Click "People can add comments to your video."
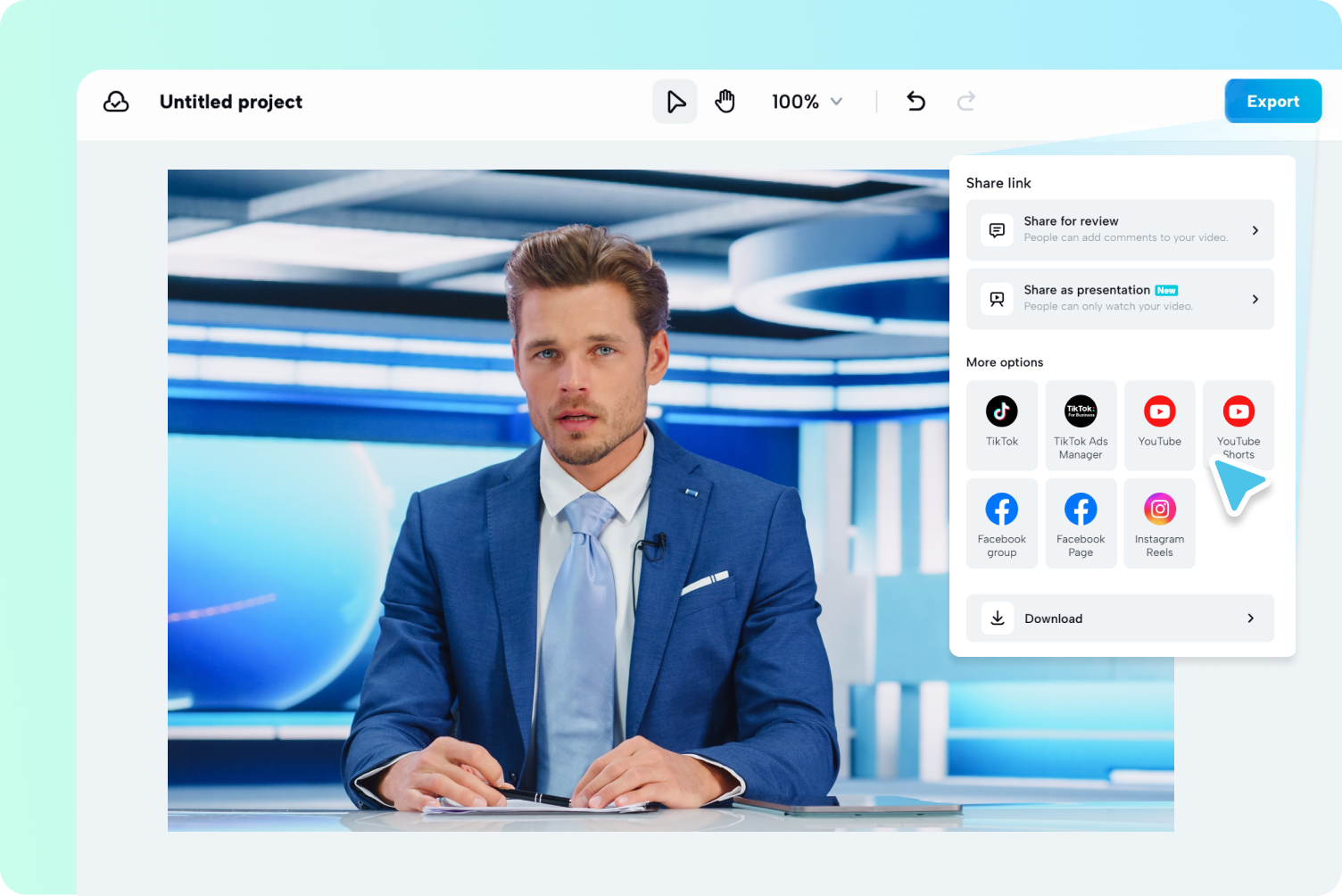 [1126, 237]
